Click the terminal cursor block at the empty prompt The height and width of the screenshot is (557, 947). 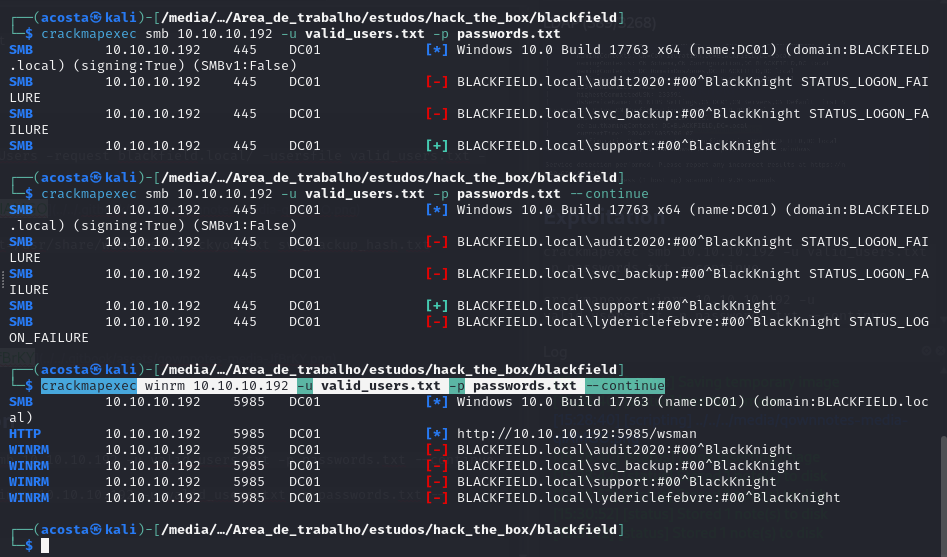click(45, 546)
